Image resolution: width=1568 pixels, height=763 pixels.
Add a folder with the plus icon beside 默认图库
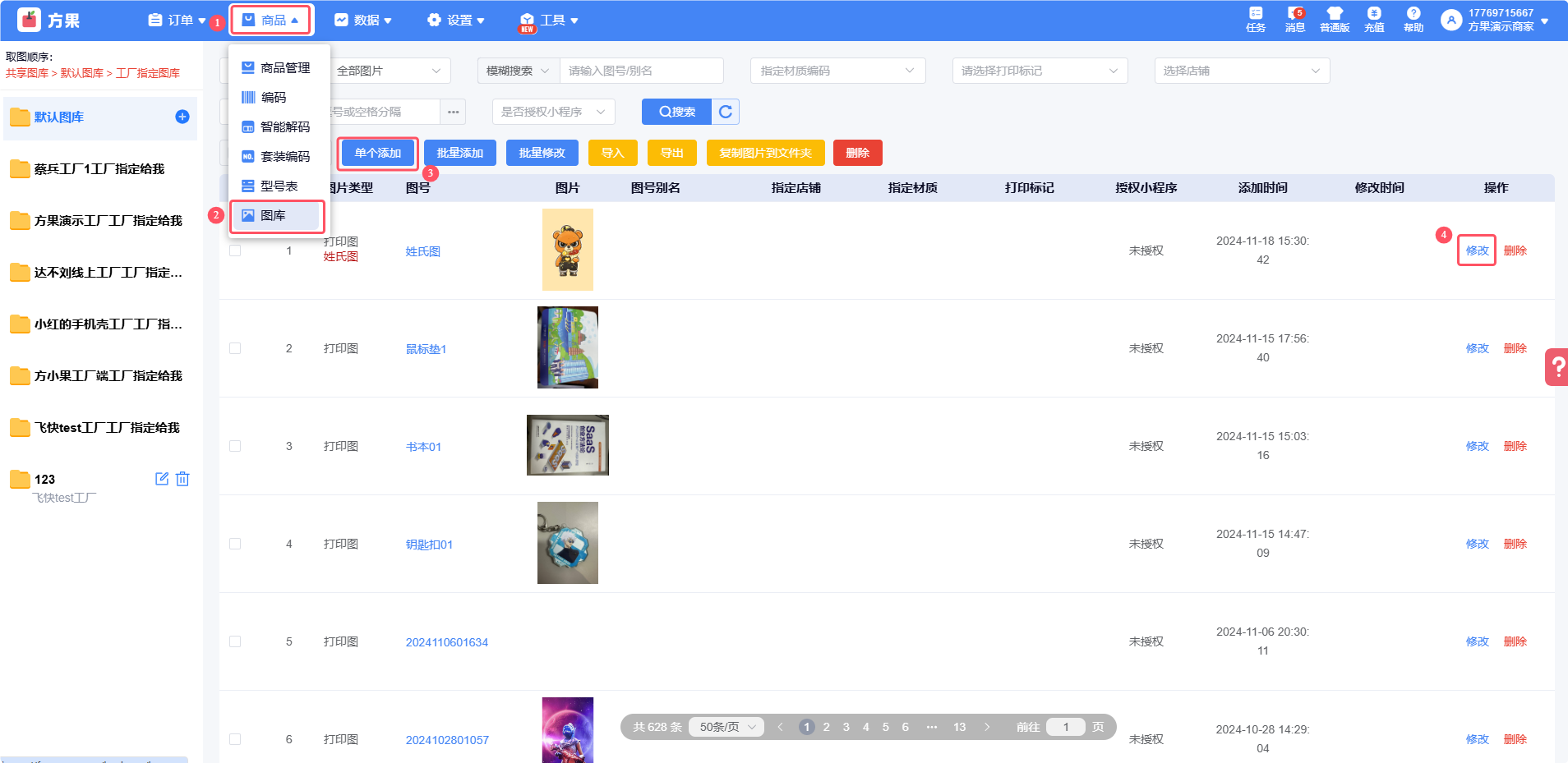coord(182,117)
